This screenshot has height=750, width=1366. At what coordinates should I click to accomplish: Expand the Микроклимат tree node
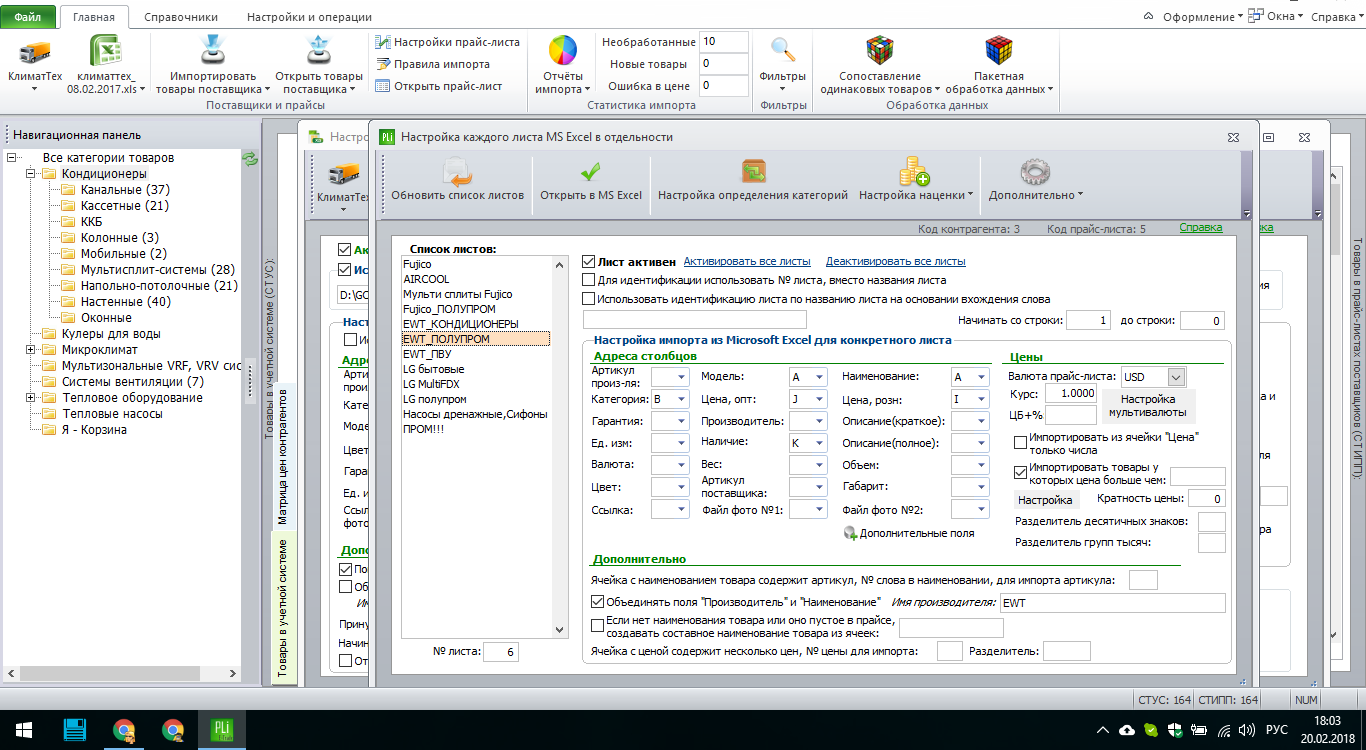pyautogui.click(x=31, y=350)
